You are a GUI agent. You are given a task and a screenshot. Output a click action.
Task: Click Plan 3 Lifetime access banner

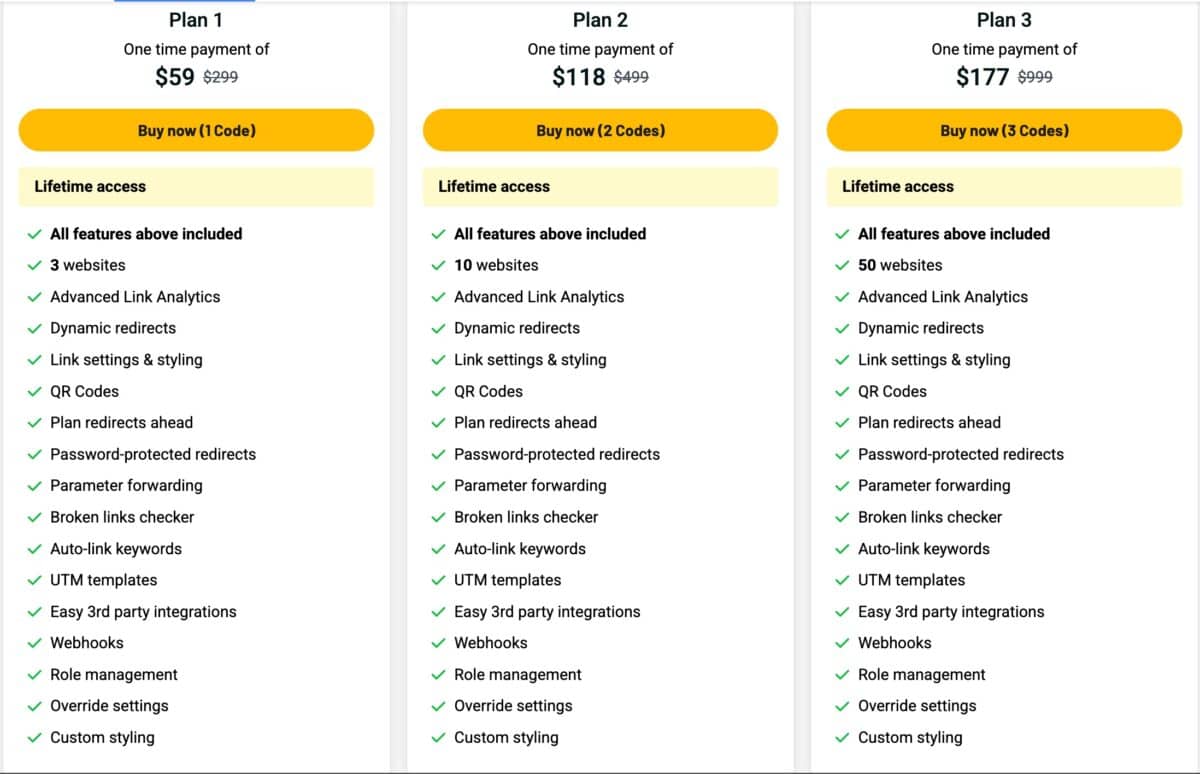pos(1004,187)
